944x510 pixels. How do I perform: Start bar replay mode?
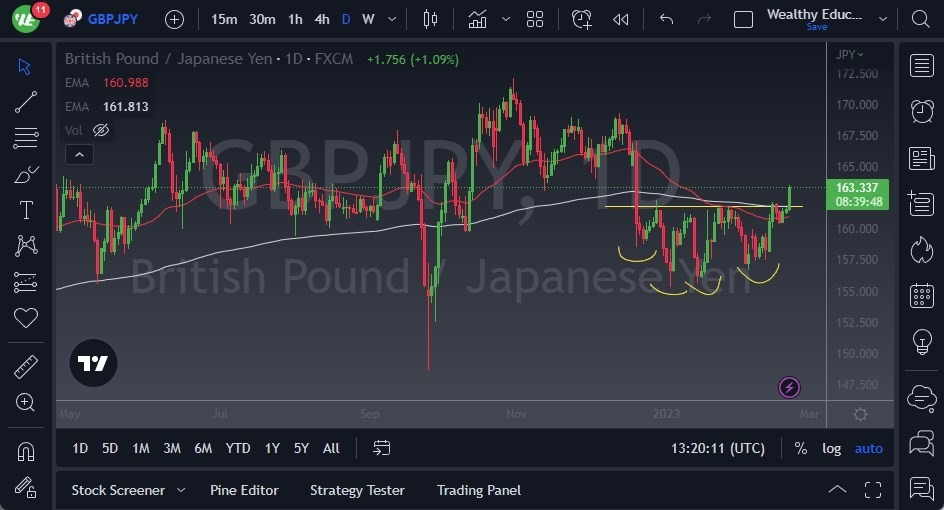click(x=621, y=20)
